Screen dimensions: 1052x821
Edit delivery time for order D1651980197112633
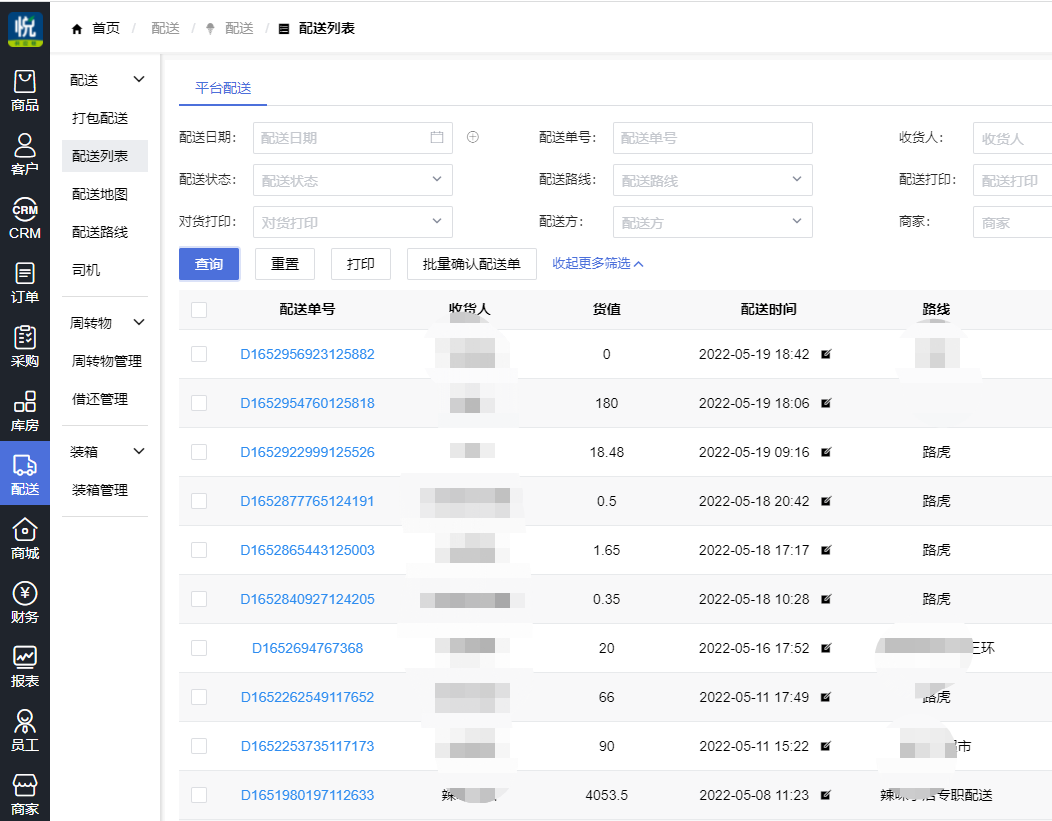pyautogui.click(x=826, y=795)
